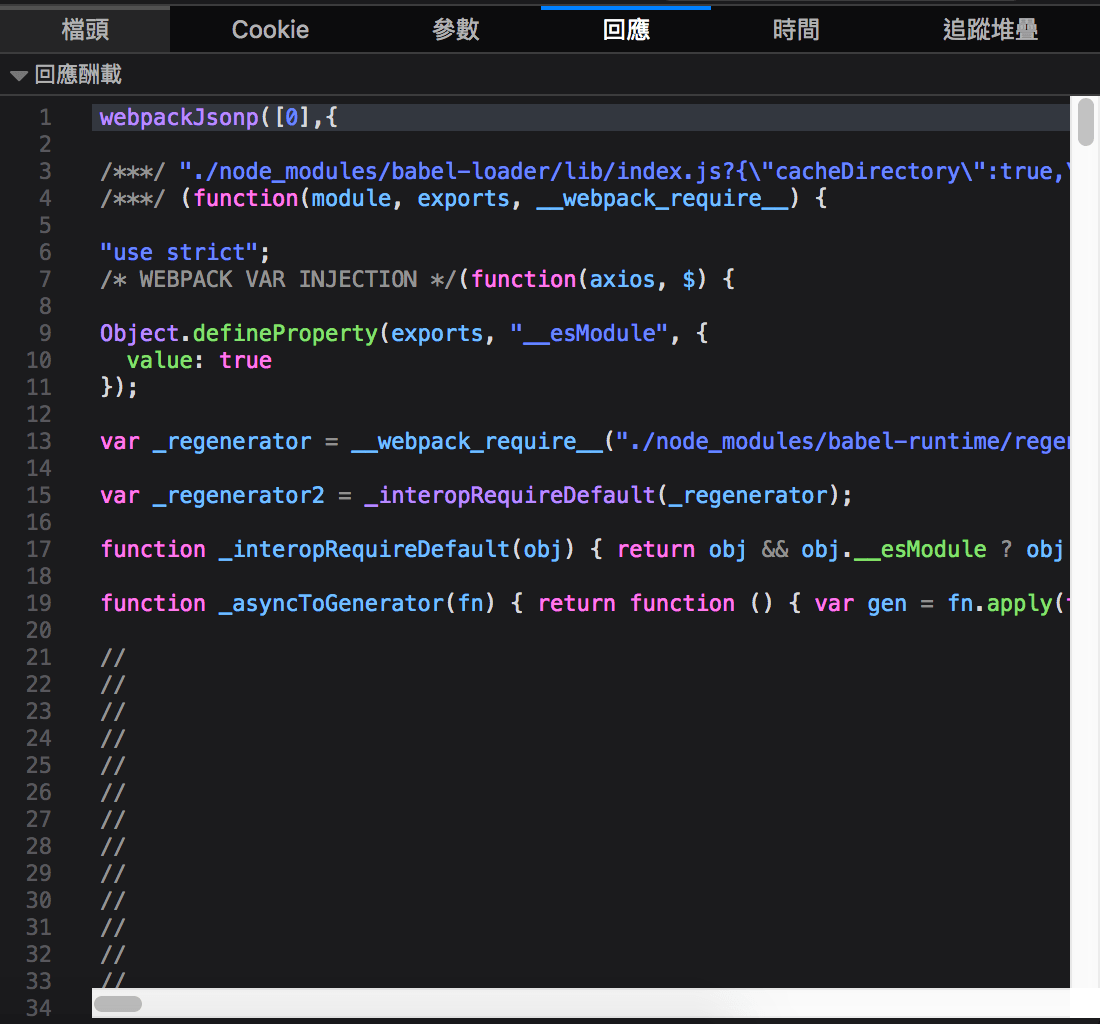Click the vertical scrollbar thumb
This screenshot has height=1024, width=1100.
tap(1086, 122)
